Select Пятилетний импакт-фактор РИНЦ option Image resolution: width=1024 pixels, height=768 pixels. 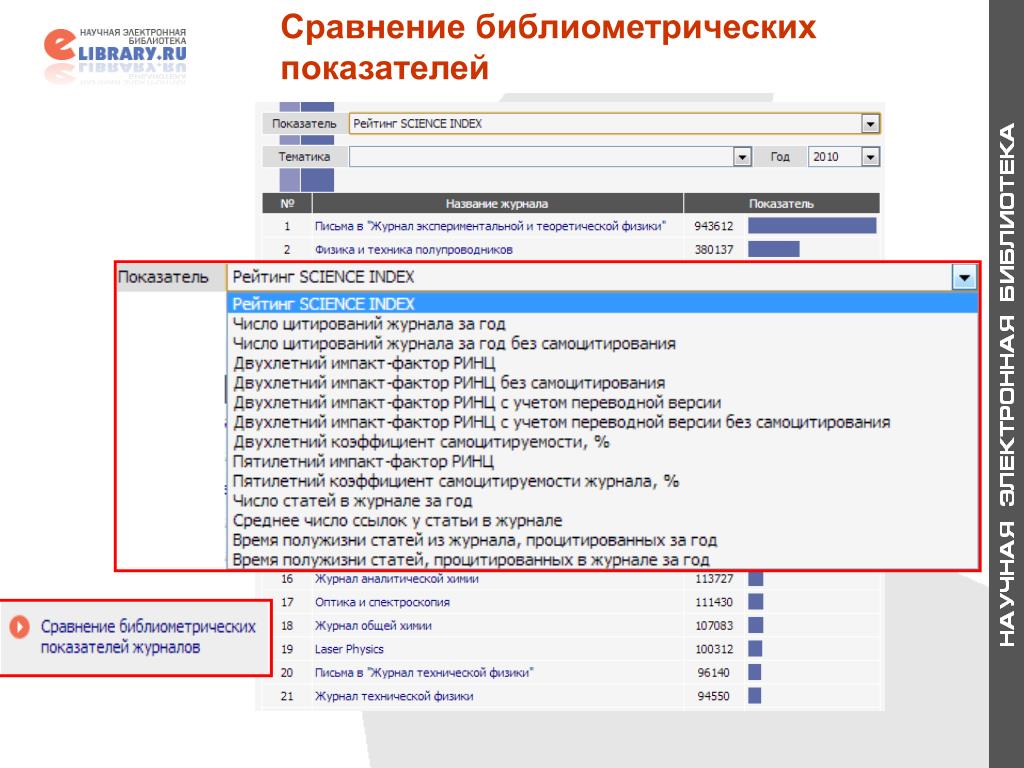tap(363, 462)
